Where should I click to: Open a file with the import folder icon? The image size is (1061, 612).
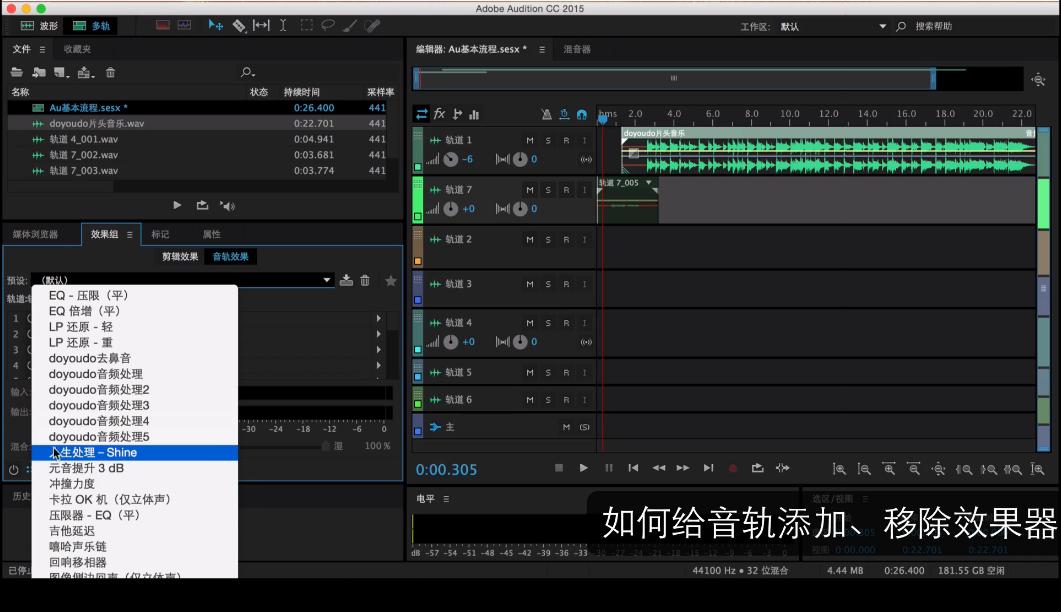17,72
